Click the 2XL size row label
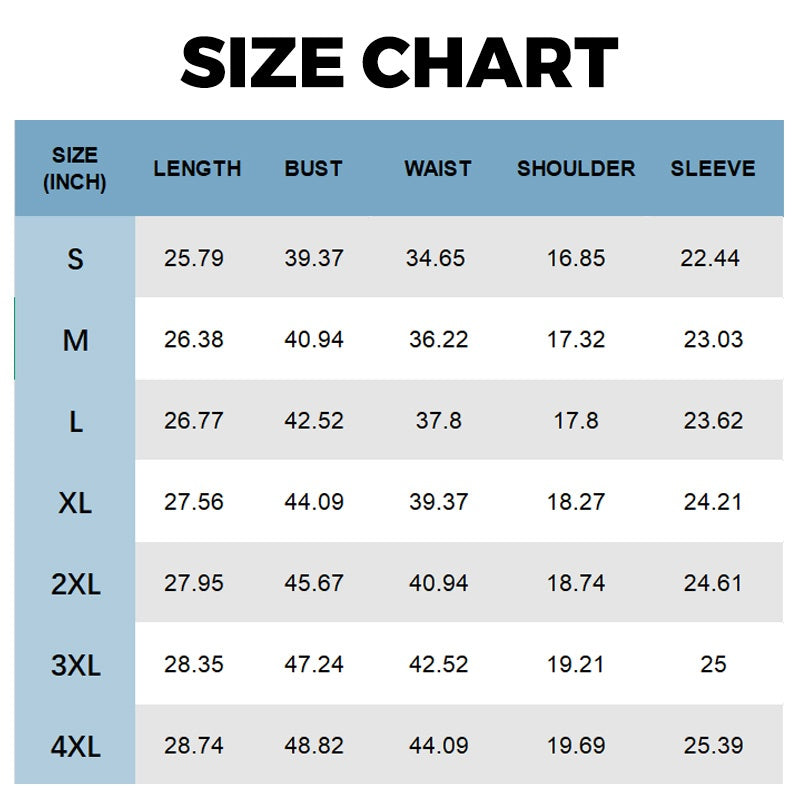Viewport: 800px width, 800px height. click(x=75, y=584)
